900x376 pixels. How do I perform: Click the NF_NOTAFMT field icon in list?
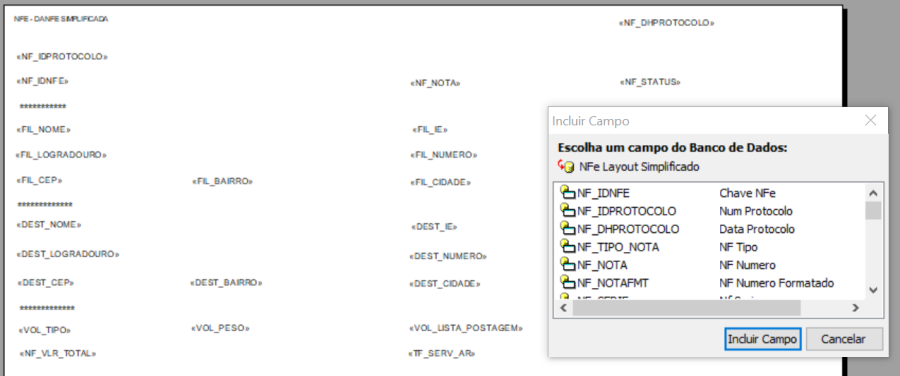567,282
